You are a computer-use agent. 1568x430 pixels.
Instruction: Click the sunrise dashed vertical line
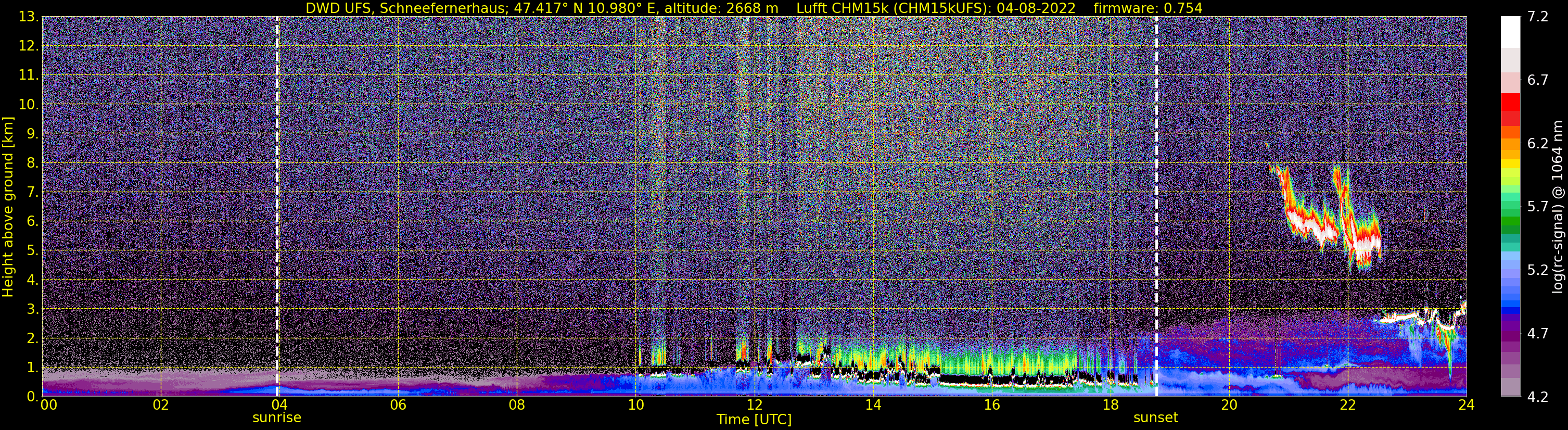[x=277, y=207]
